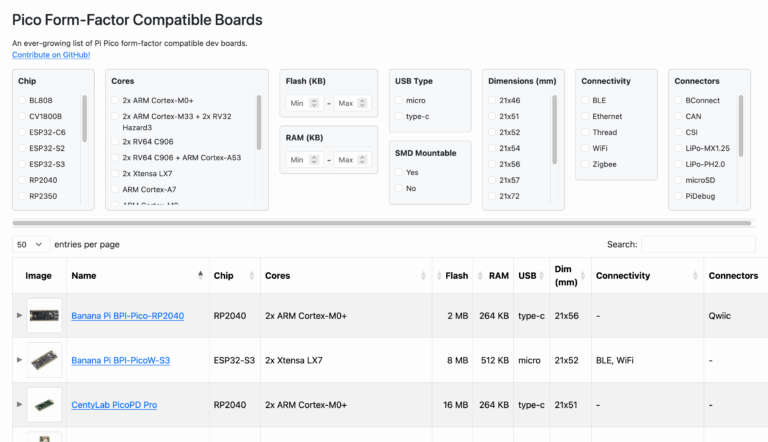Screen dimensions: 768x442
Task: Enable microSD connector filter
Action: [x=678, y=180]
